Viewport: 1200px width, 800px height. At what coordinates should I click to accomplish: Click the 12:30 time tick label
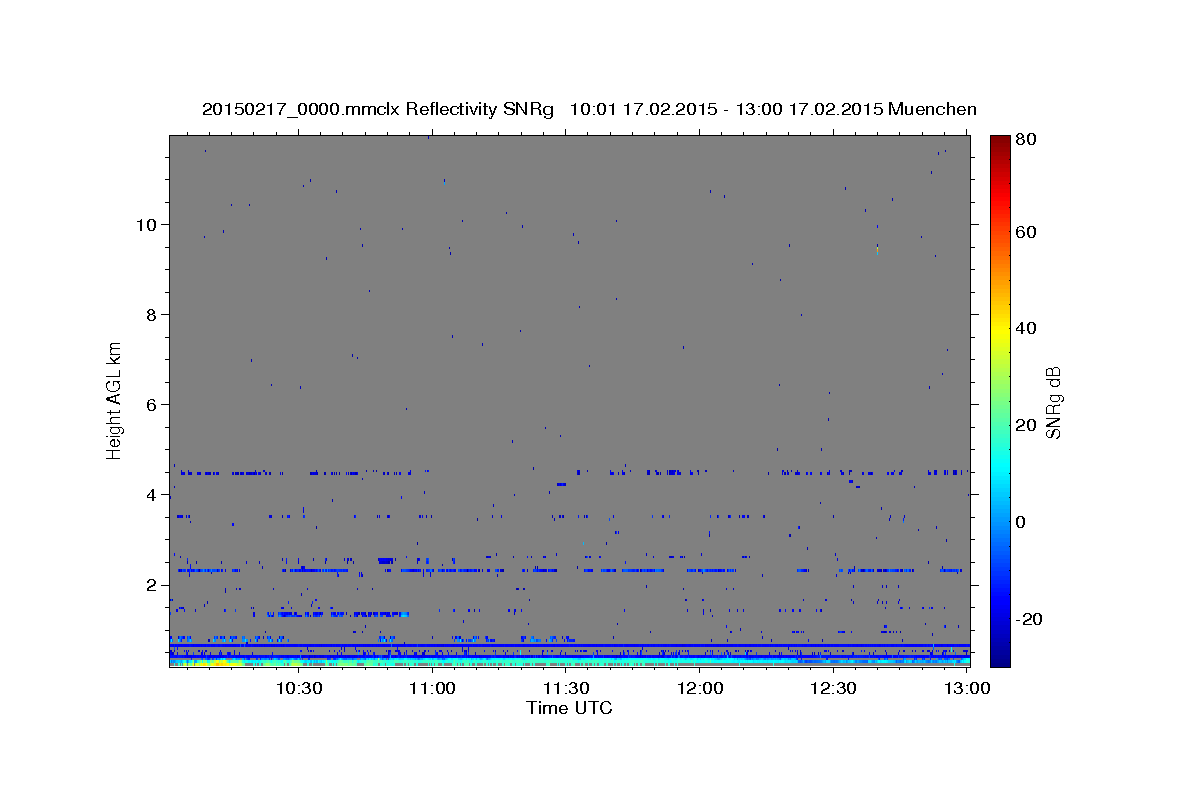pyautogui.click(x=833, y=688)
